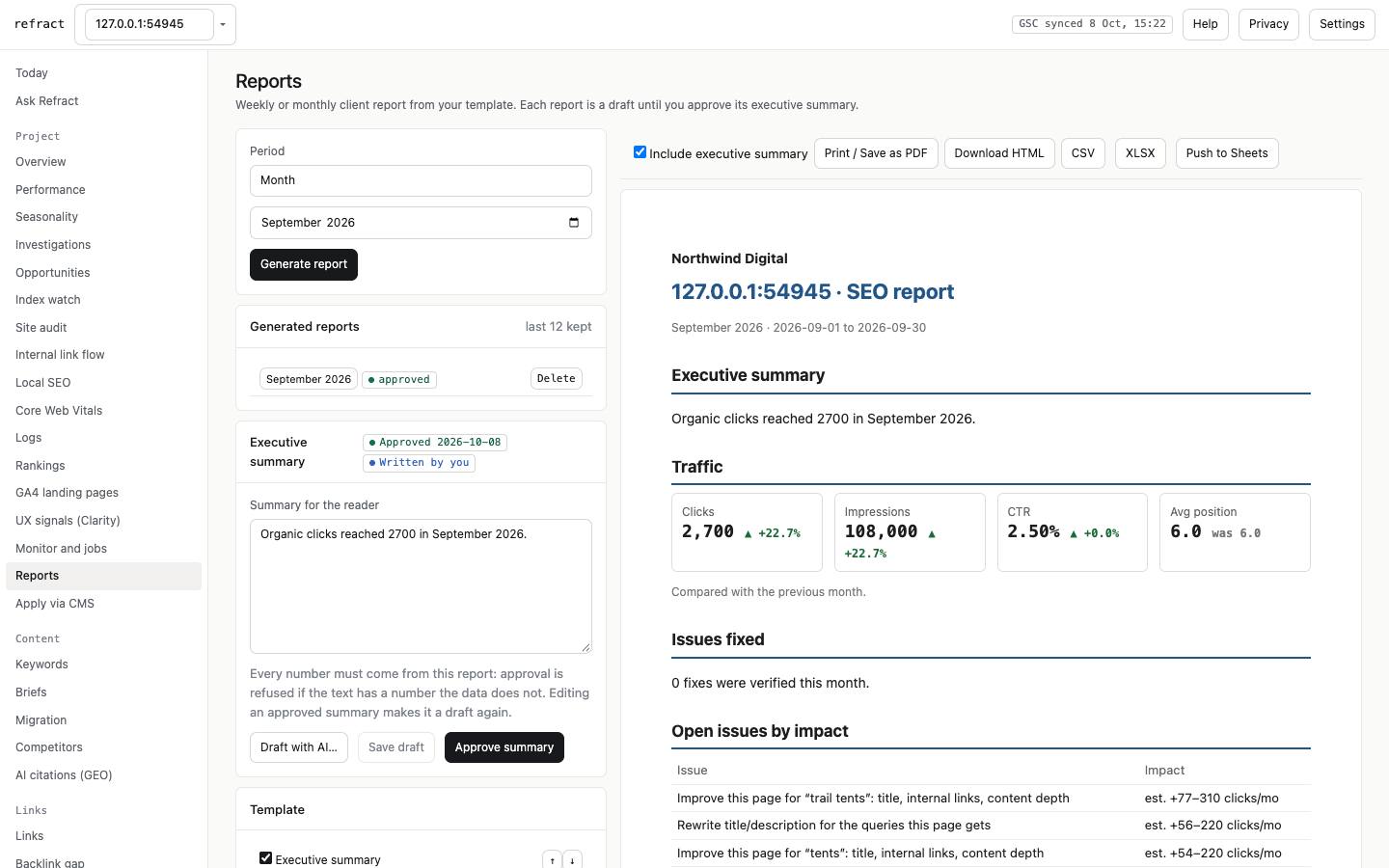Image resolution: width=1389 pixels, height=868 pixels.
Task: Open the project selector dropdown arrow
Action: 223,24
